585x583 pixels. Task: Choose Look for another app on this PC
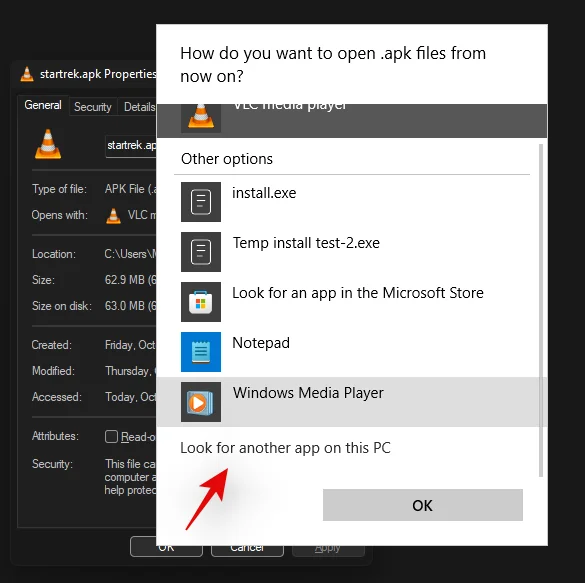coord(285,448)
